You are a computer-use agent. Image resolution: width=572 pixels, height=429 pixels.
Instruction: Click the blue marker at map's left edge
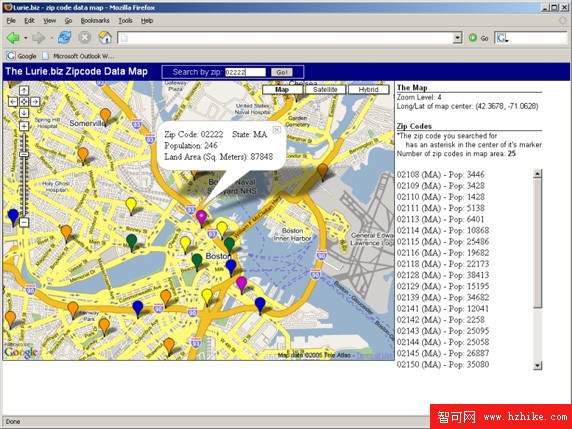[x=13, y=217]
